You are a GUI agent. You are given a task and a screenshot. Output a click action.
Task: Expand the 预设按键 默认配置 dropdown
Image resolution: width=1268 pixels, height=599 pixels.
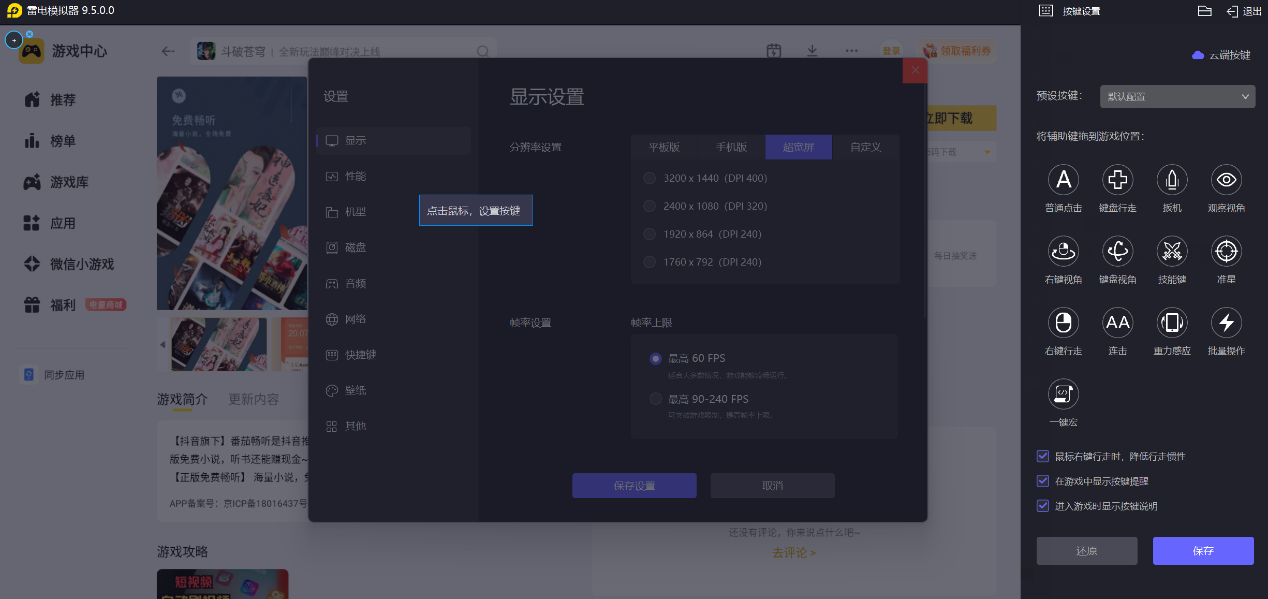tap(1177, 96)
